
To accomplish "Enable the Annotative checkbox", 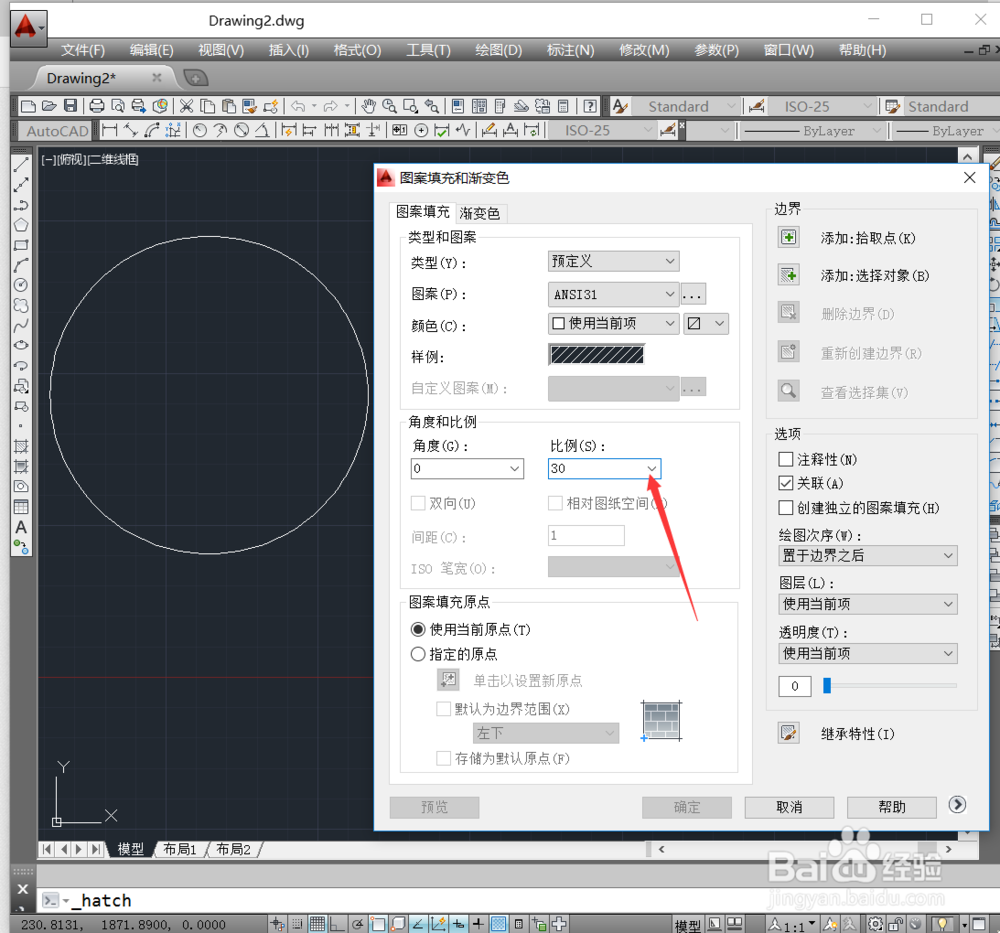I will (x=786, y=459).
